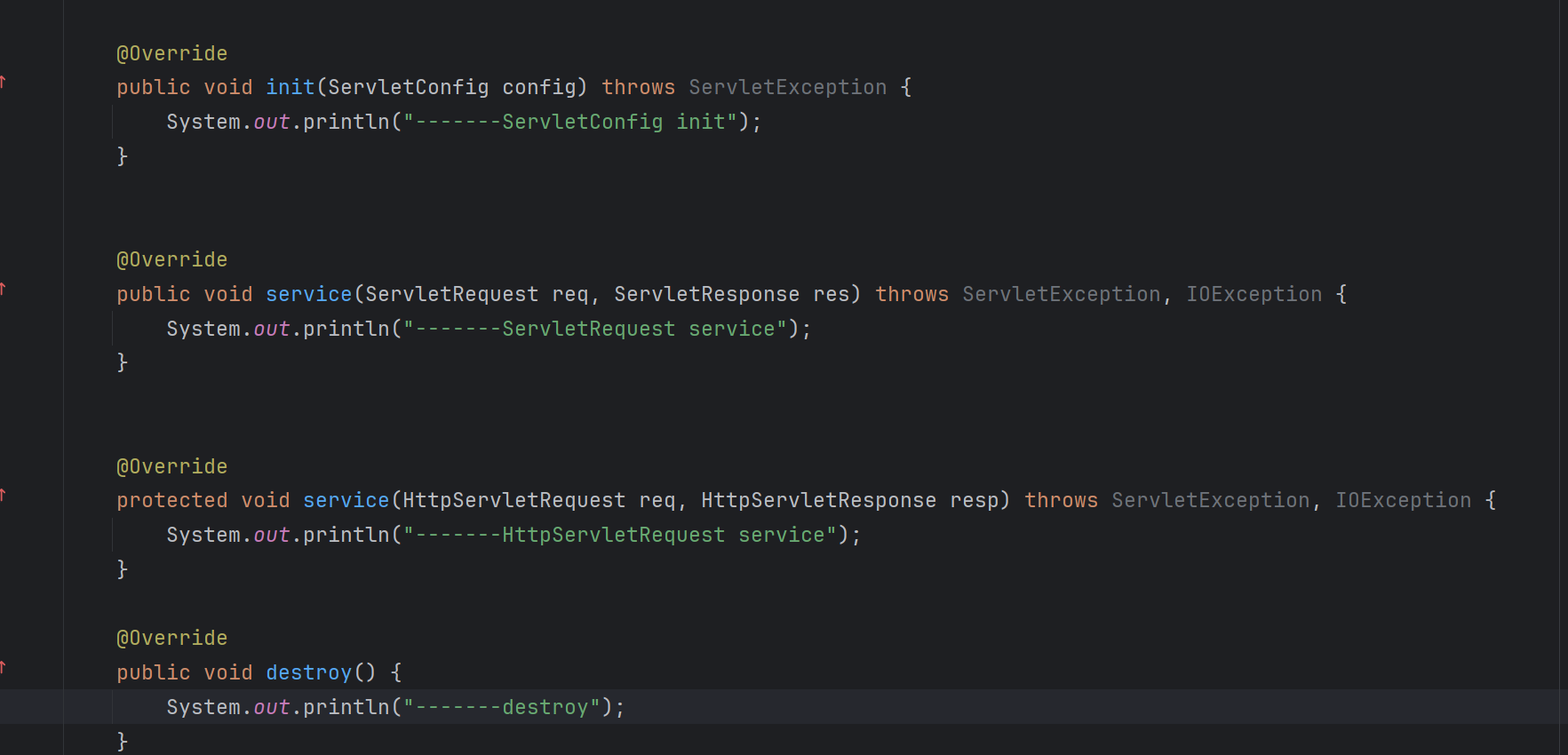Click the override gutter arrow beside the init method

(3, 82)
